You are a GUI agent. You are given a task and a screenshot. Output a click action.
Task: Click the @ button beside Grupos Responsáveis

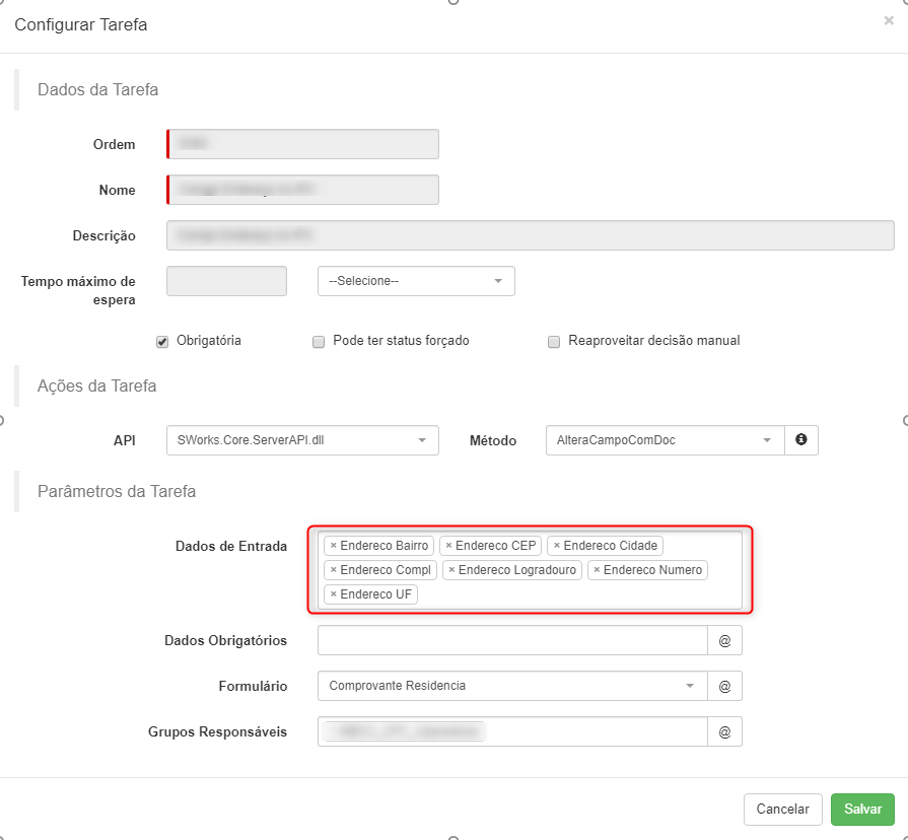[725, 732]
